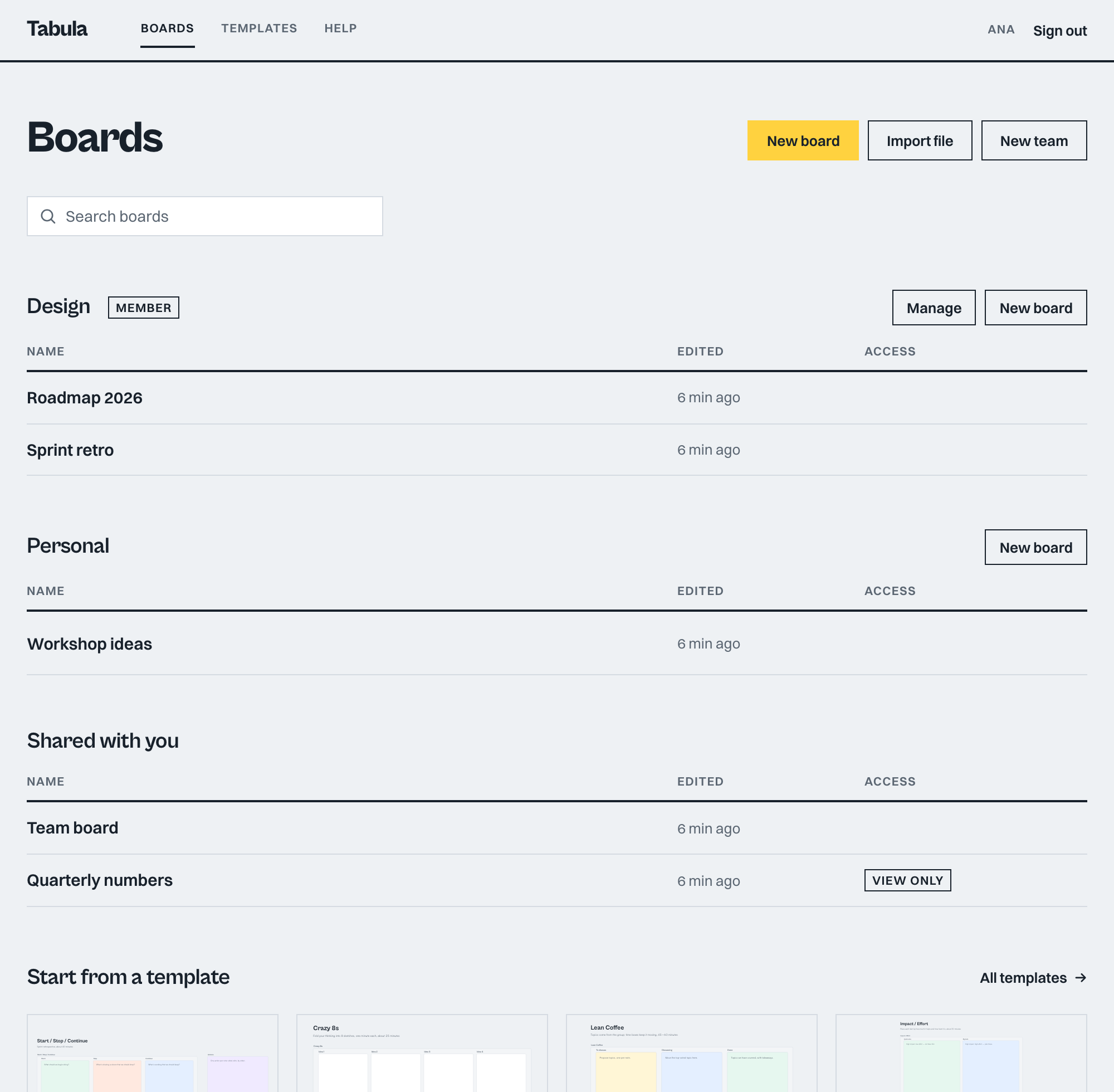Viewport: 1114px width, 1092px height.
Task: Click ACCESS column header in Shared table
Action: pyautogui.click(x=890, y=782)
